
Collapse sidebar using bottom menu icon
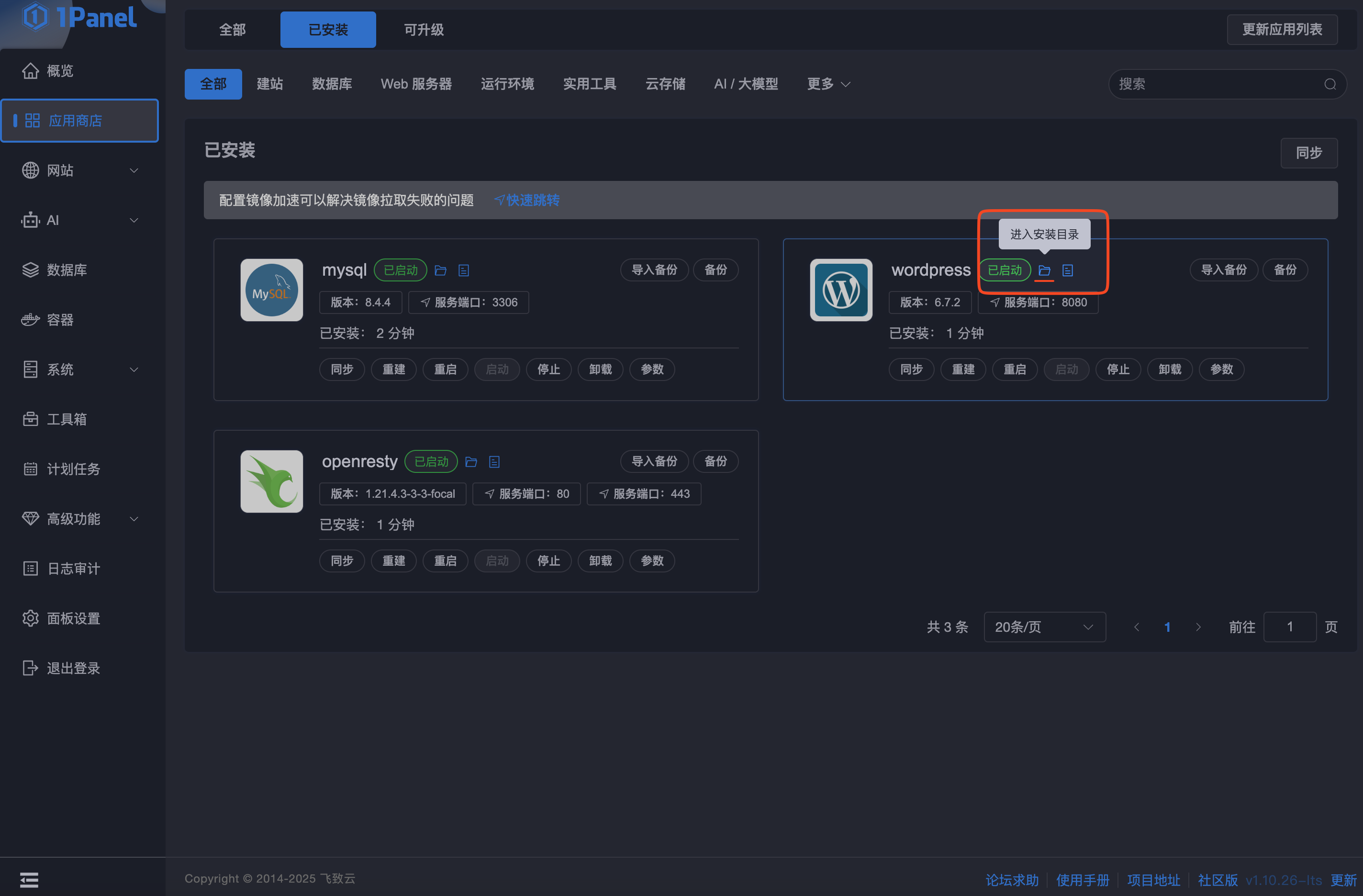[x=29, y=879]
